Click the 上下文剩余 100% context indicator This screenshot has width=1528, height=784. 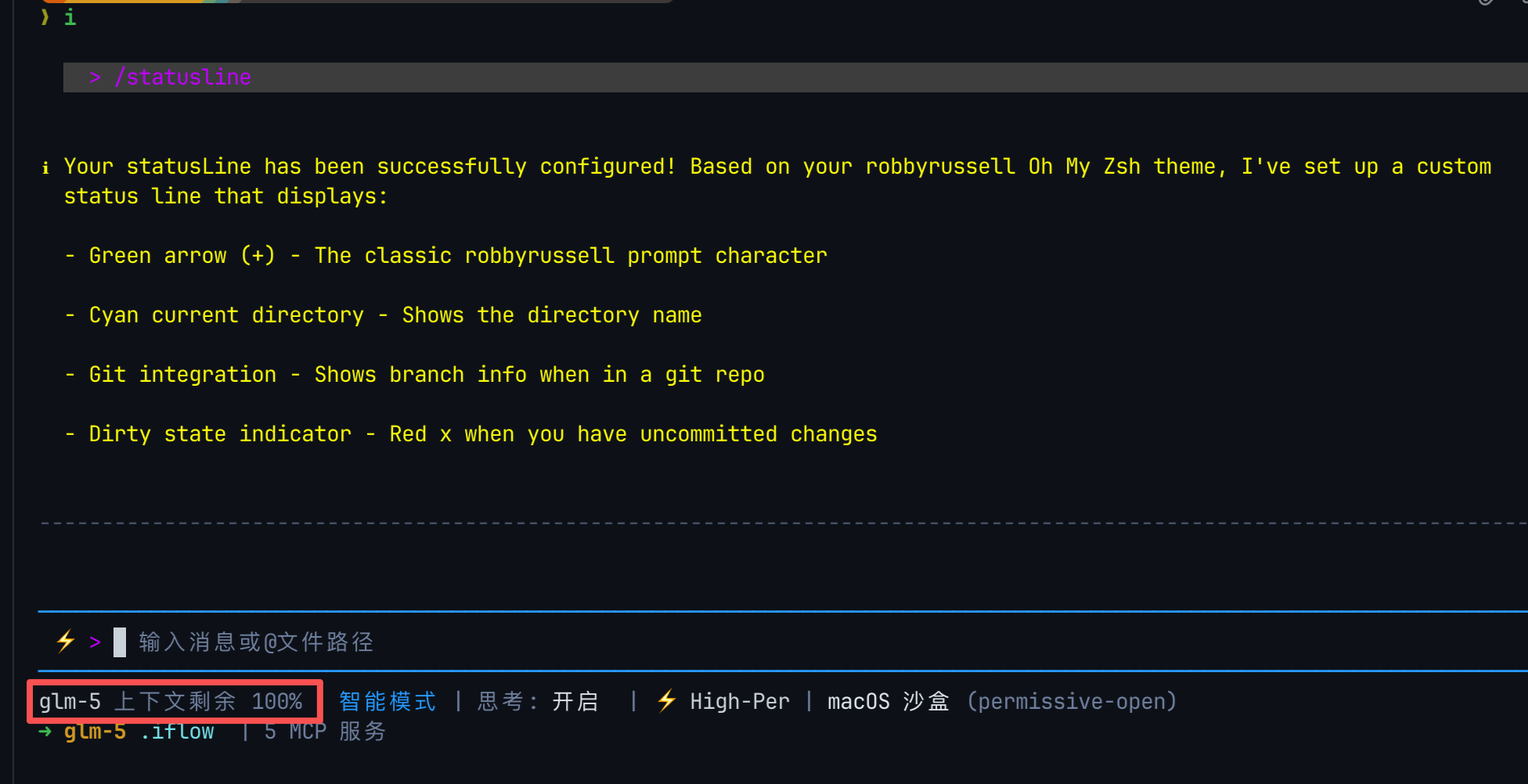pos(208,701)
